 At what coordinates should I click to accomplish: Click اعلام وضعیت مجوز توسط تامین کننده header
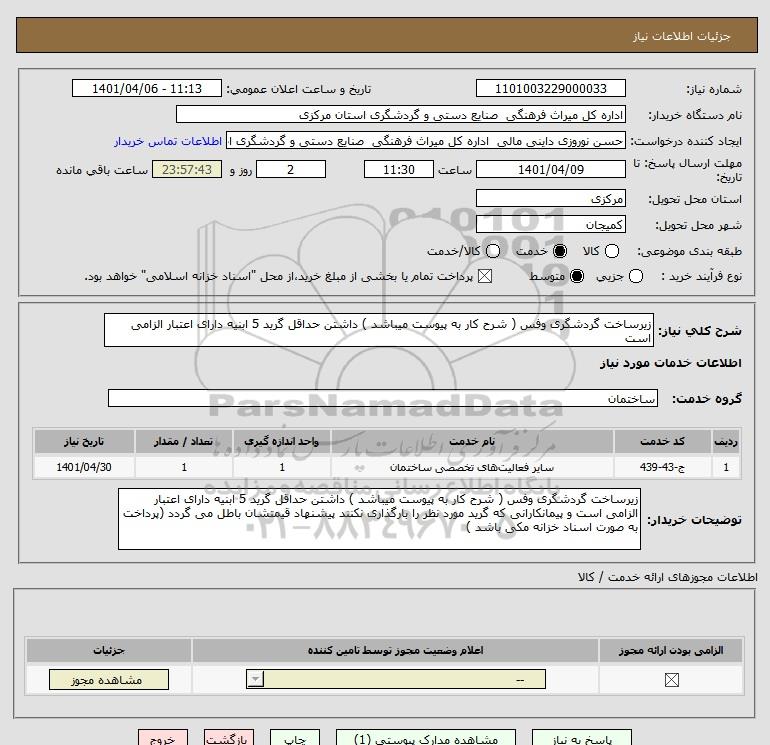pos(395,650)
